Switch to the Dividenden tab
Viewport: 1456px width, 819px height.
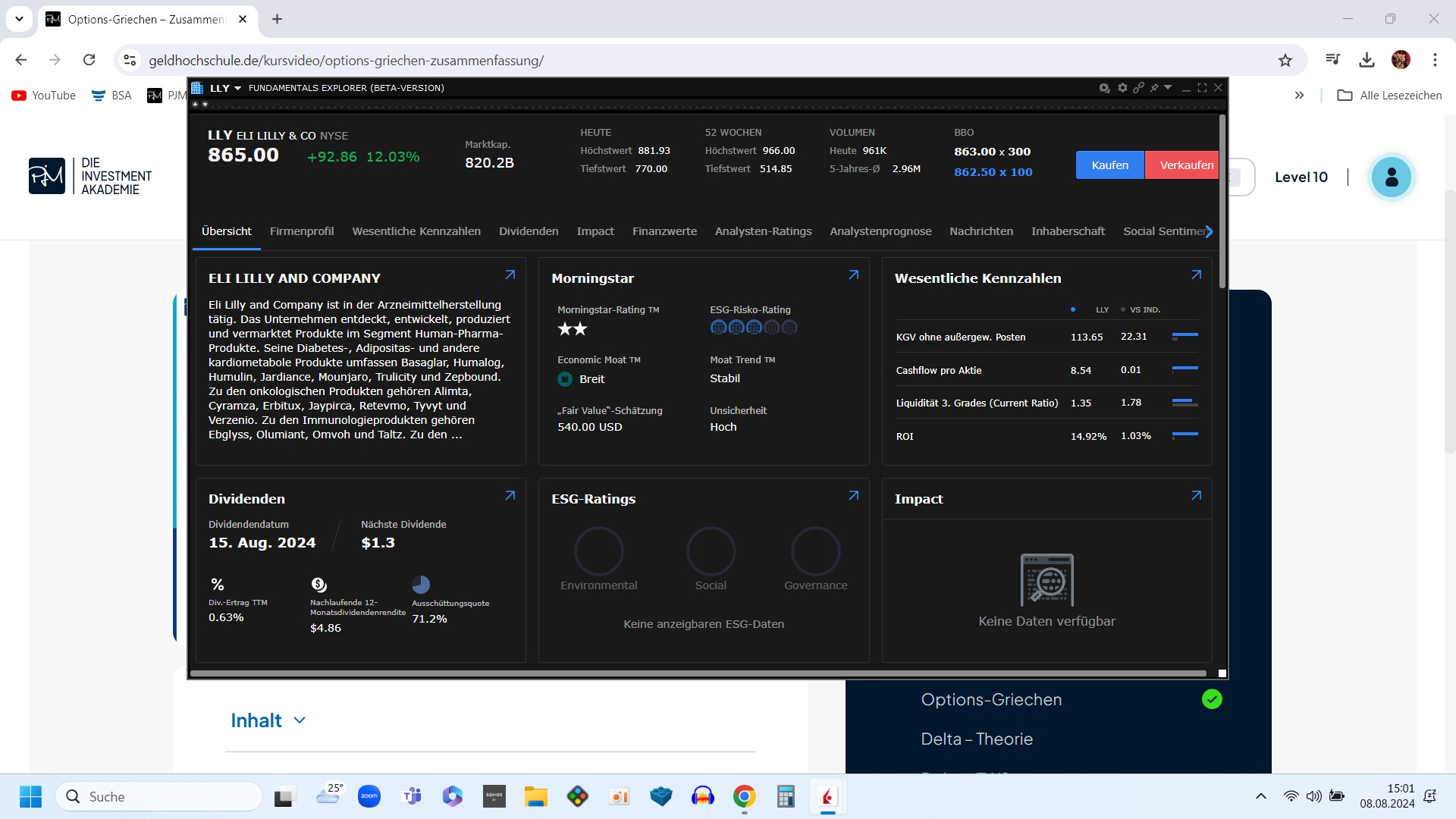click(x=529, y=231)
